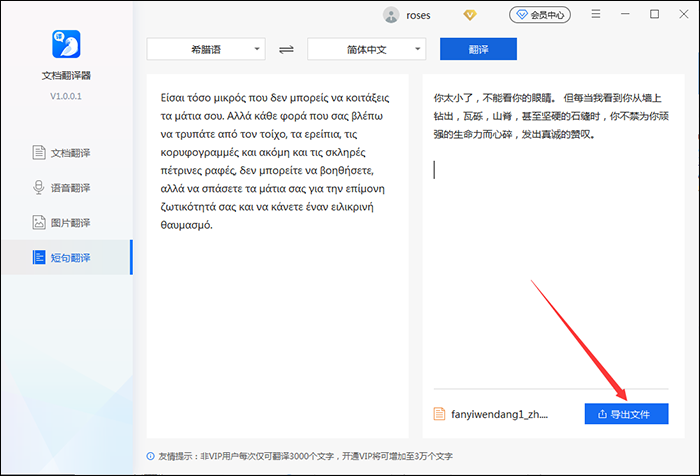Click the microphone icon beside 语音翻译

click(x=39, y=188)
